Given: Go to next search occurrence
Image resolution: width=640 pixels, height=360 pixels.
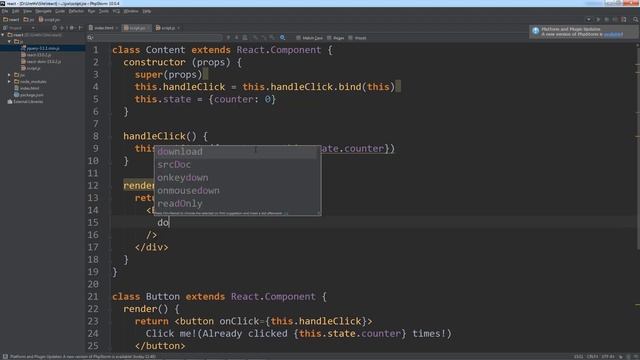Looking at the screenshot, I should pos(236,38).
